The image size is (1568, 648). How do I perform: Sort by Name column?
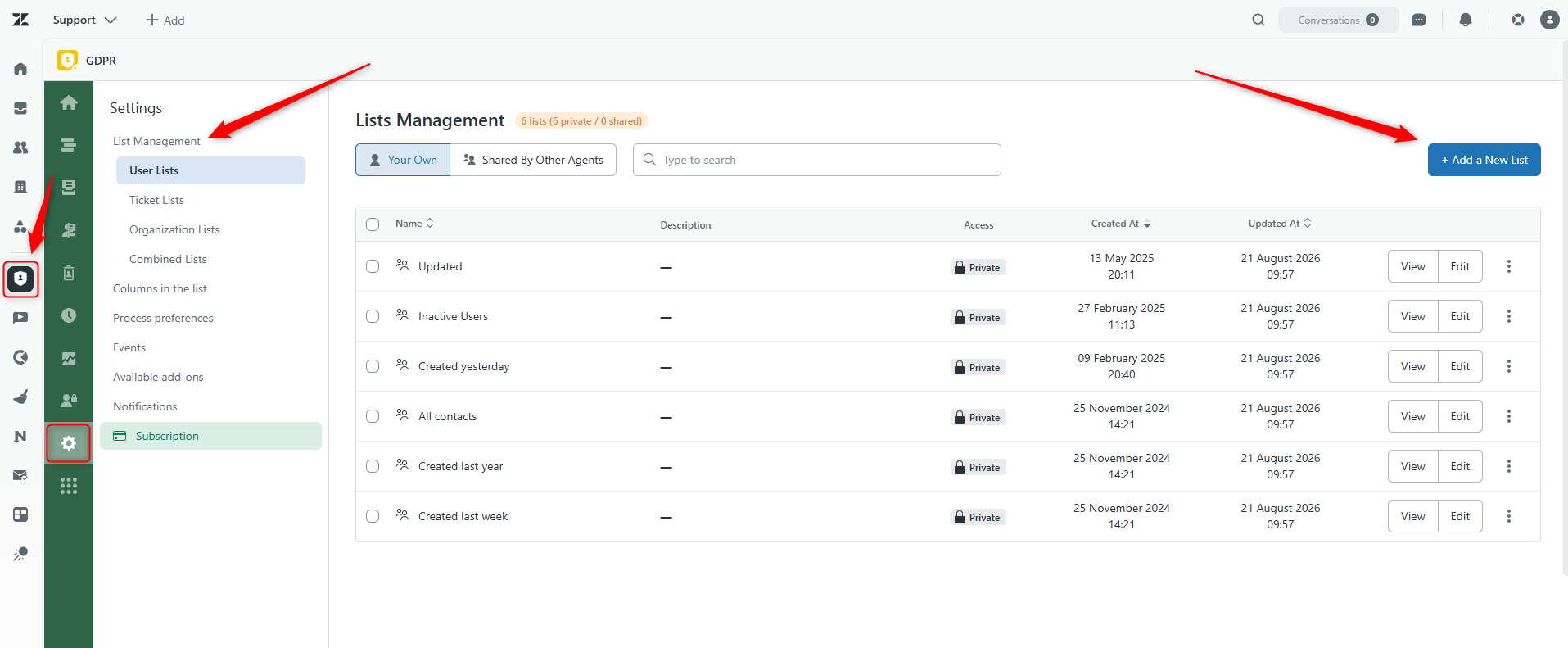coord(414,224)
